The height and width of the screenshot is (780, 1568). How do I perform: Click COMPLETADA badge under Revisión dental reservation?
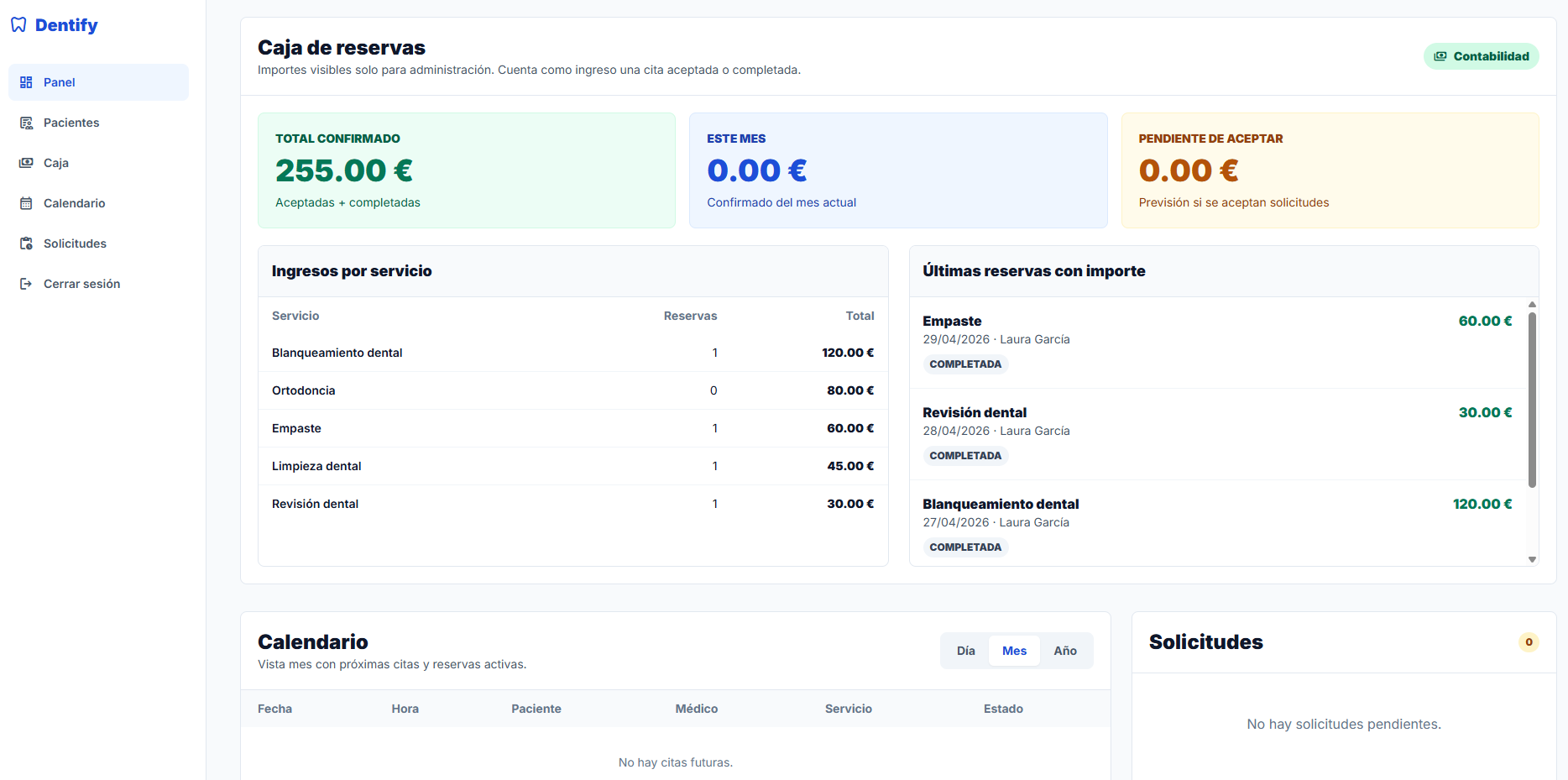tap(965, 456)
